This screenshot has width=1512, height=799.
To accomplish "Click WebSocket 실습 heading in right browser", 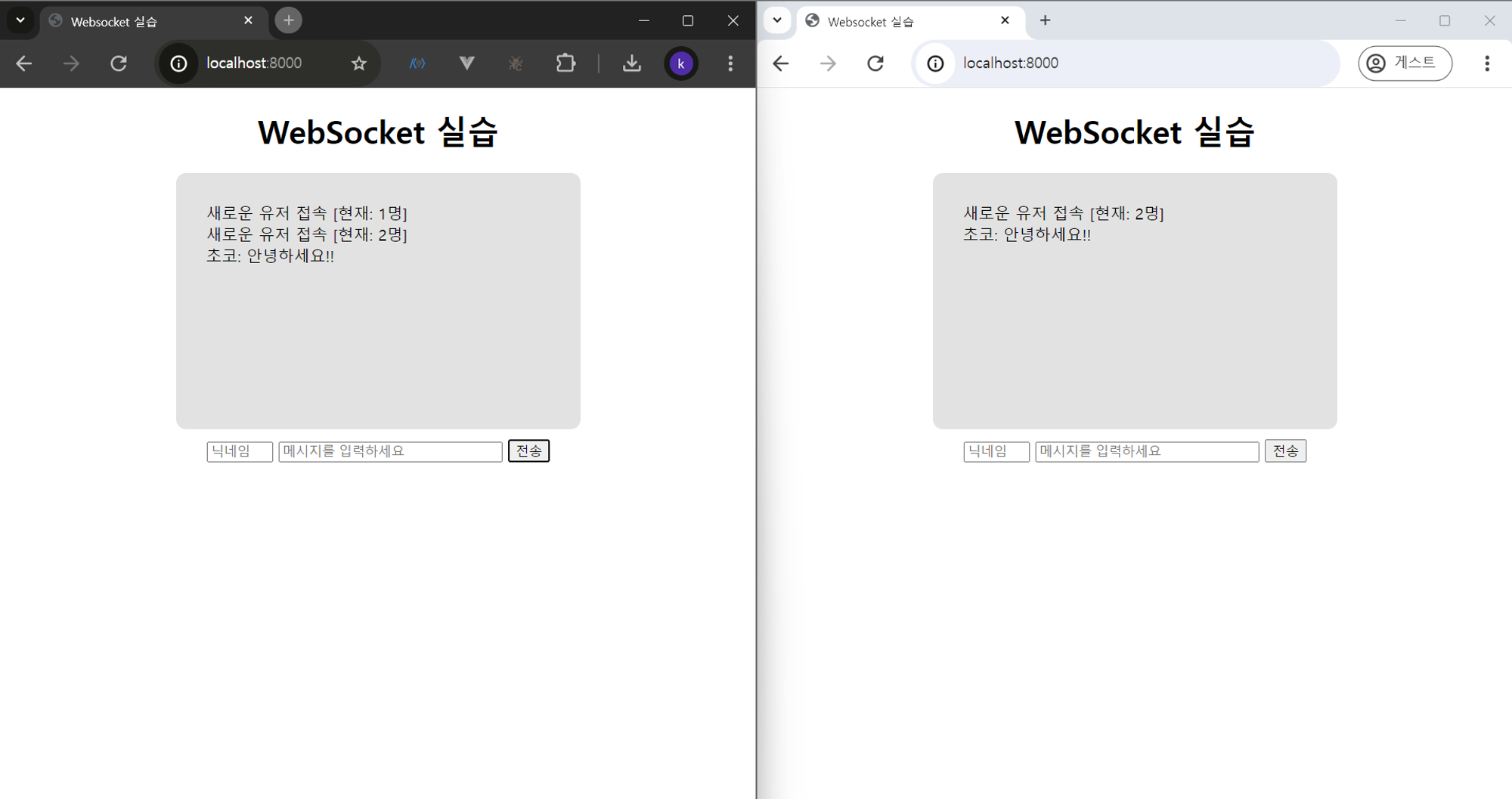I will pyautogui.click(x=1134, y=132).
